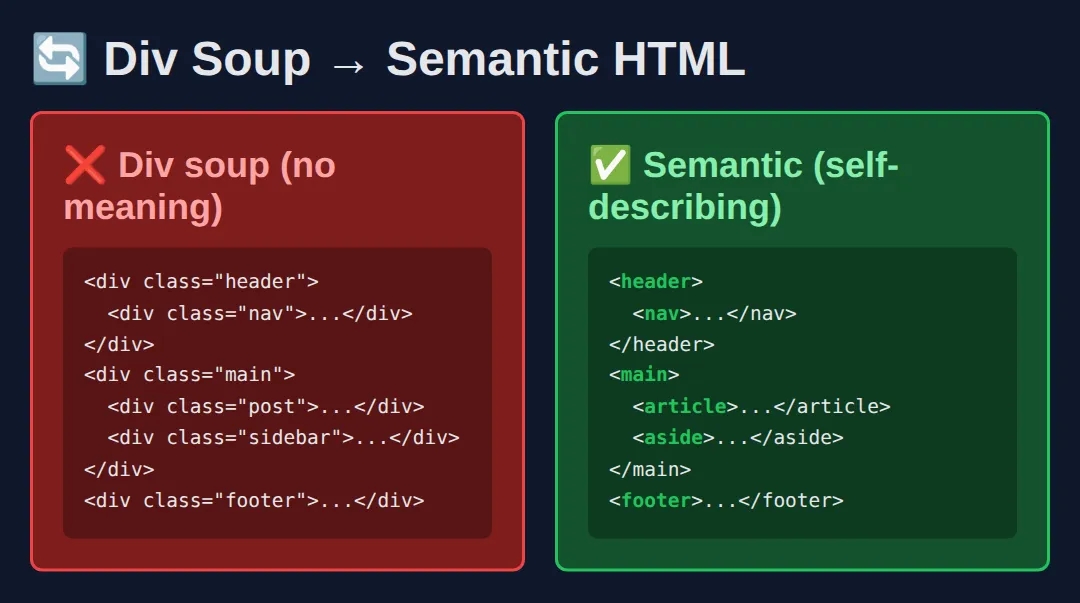Click the refresh arrows emoji in the title
1080x603 pixels.
(60, 59)
